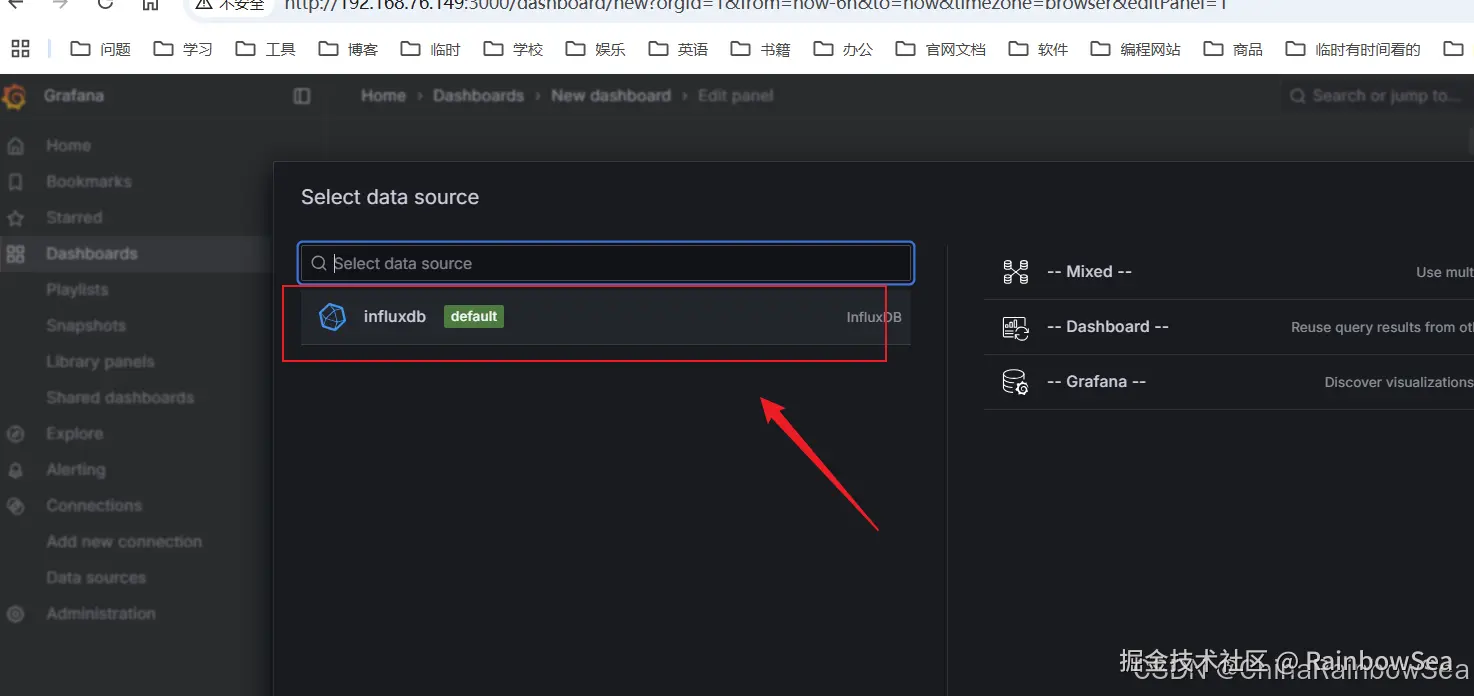1474x696 pixels.
Task: Click the browser home icon
Action: pos(150,4)
